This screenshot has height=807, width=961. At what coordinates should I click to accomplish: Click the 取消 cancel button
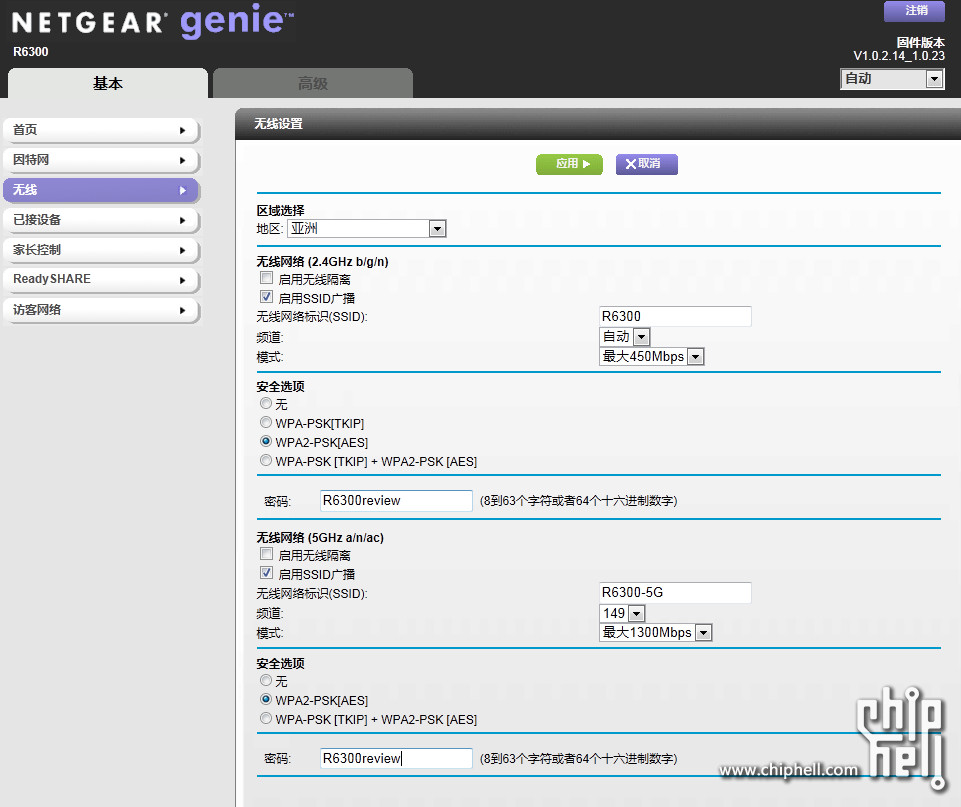click(x=647, y=164)
